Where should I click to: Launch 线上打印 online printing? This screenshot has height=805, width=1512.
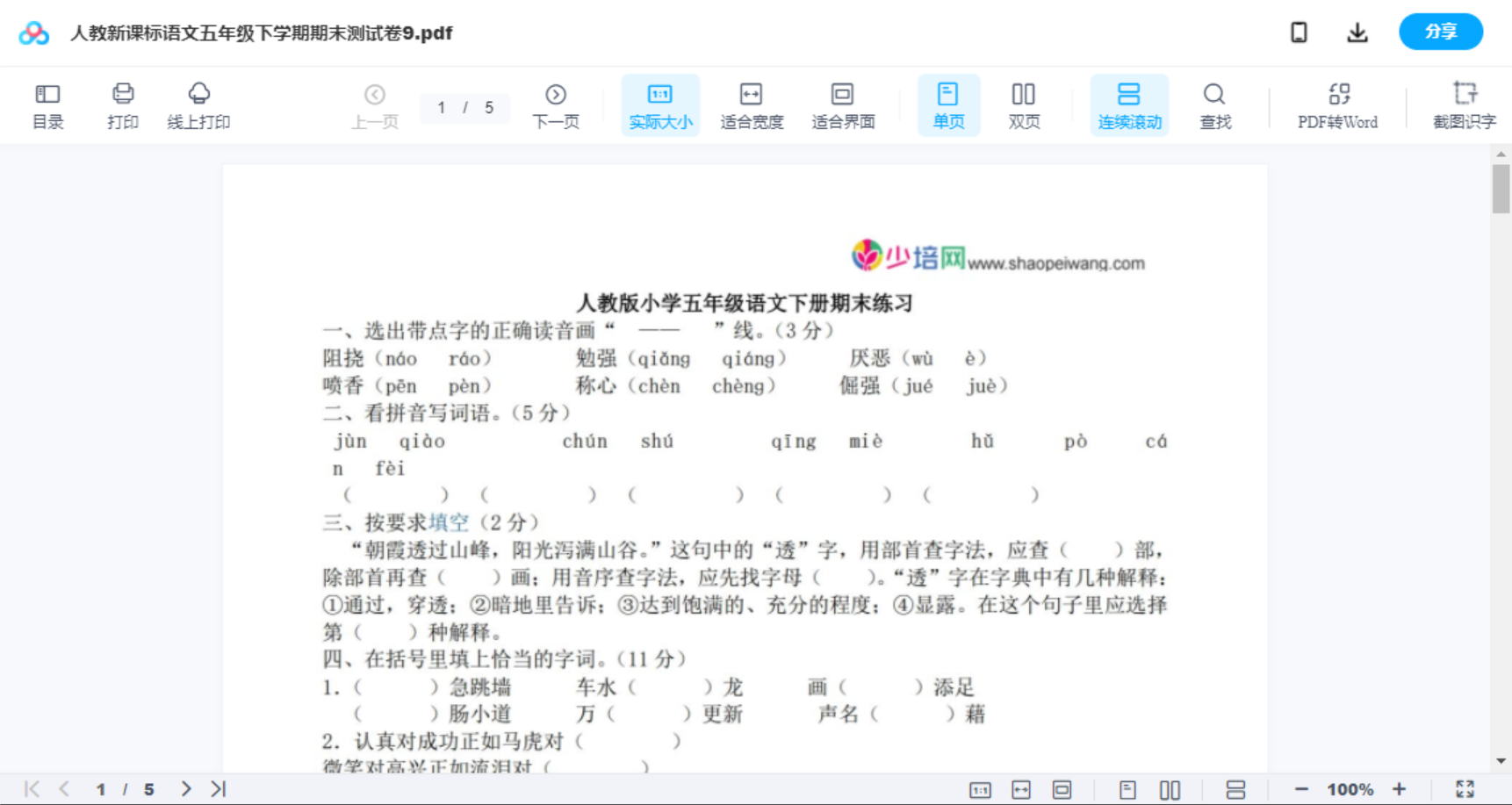[x=199, y=104]
